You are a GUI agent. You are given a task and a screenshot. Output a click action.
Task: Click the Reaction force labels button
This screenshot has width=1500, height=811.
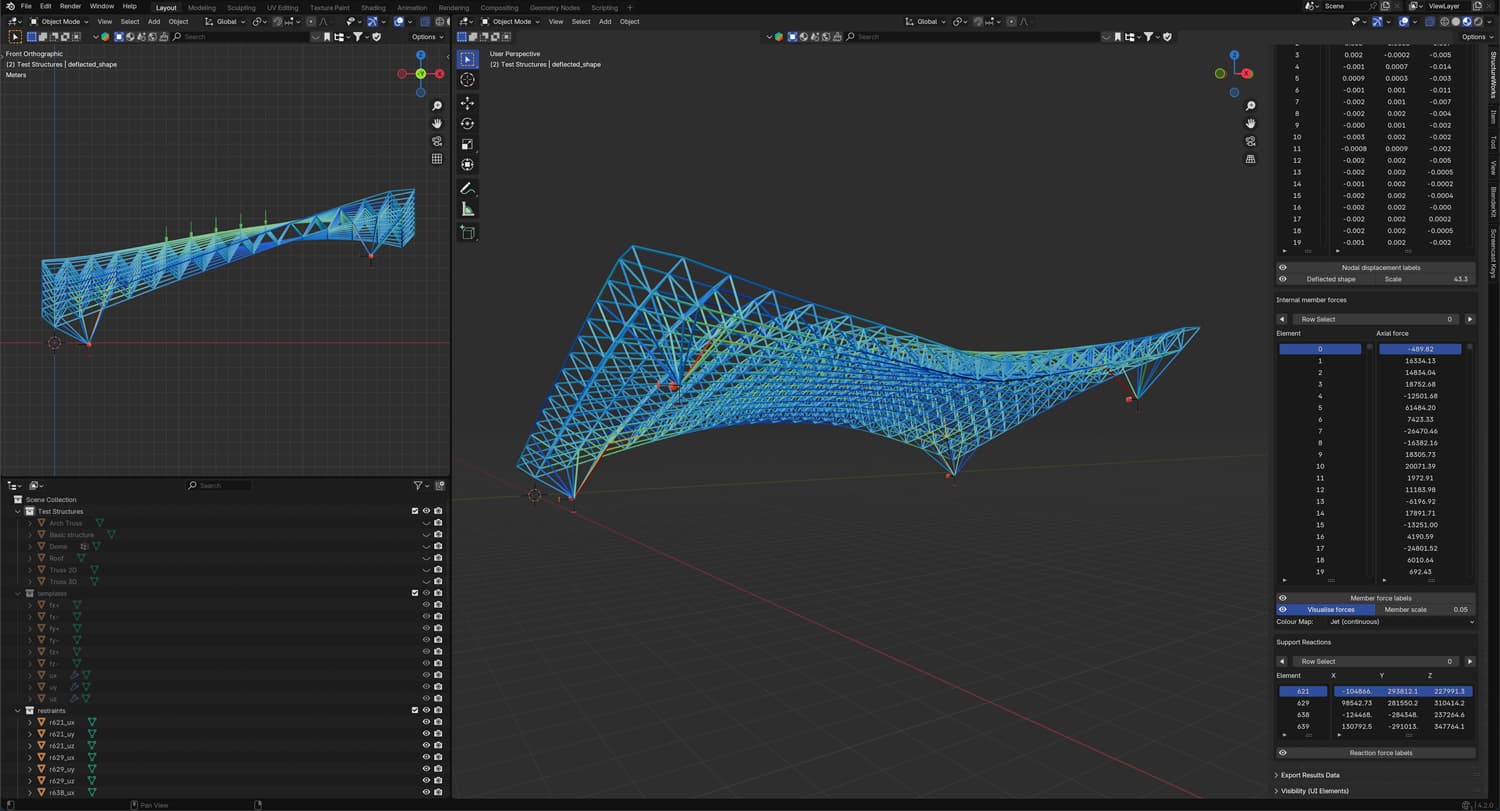[1380, 753]
